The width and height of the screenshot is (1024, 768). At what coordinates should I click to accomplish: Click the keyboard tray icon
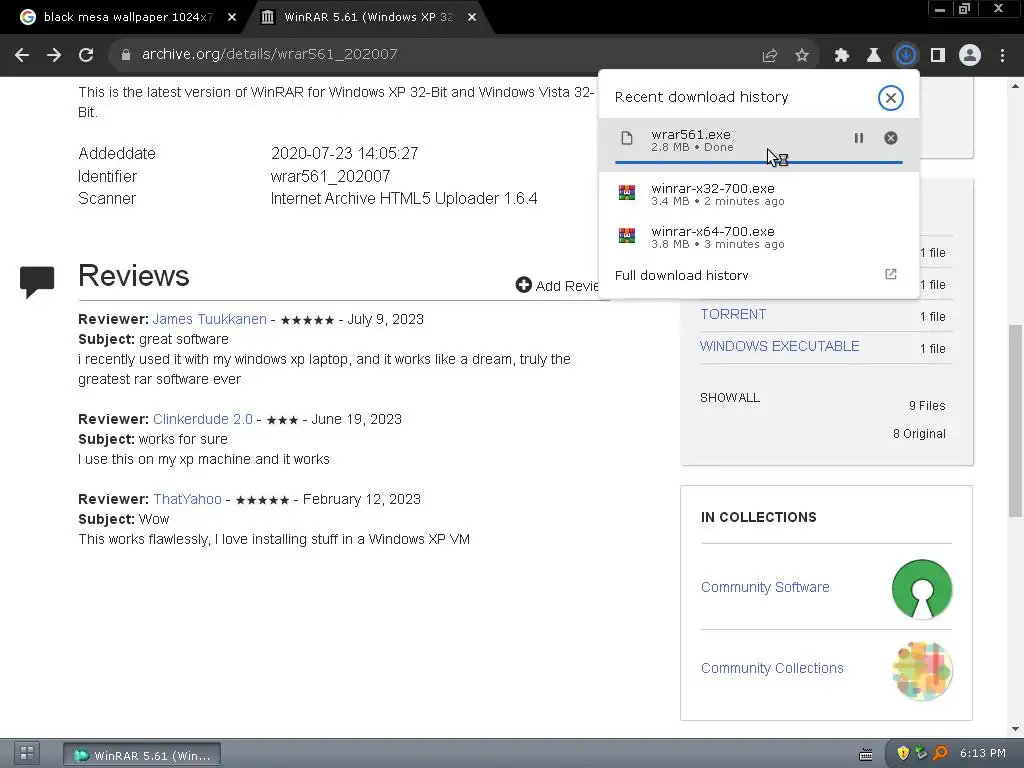(865, 755)
